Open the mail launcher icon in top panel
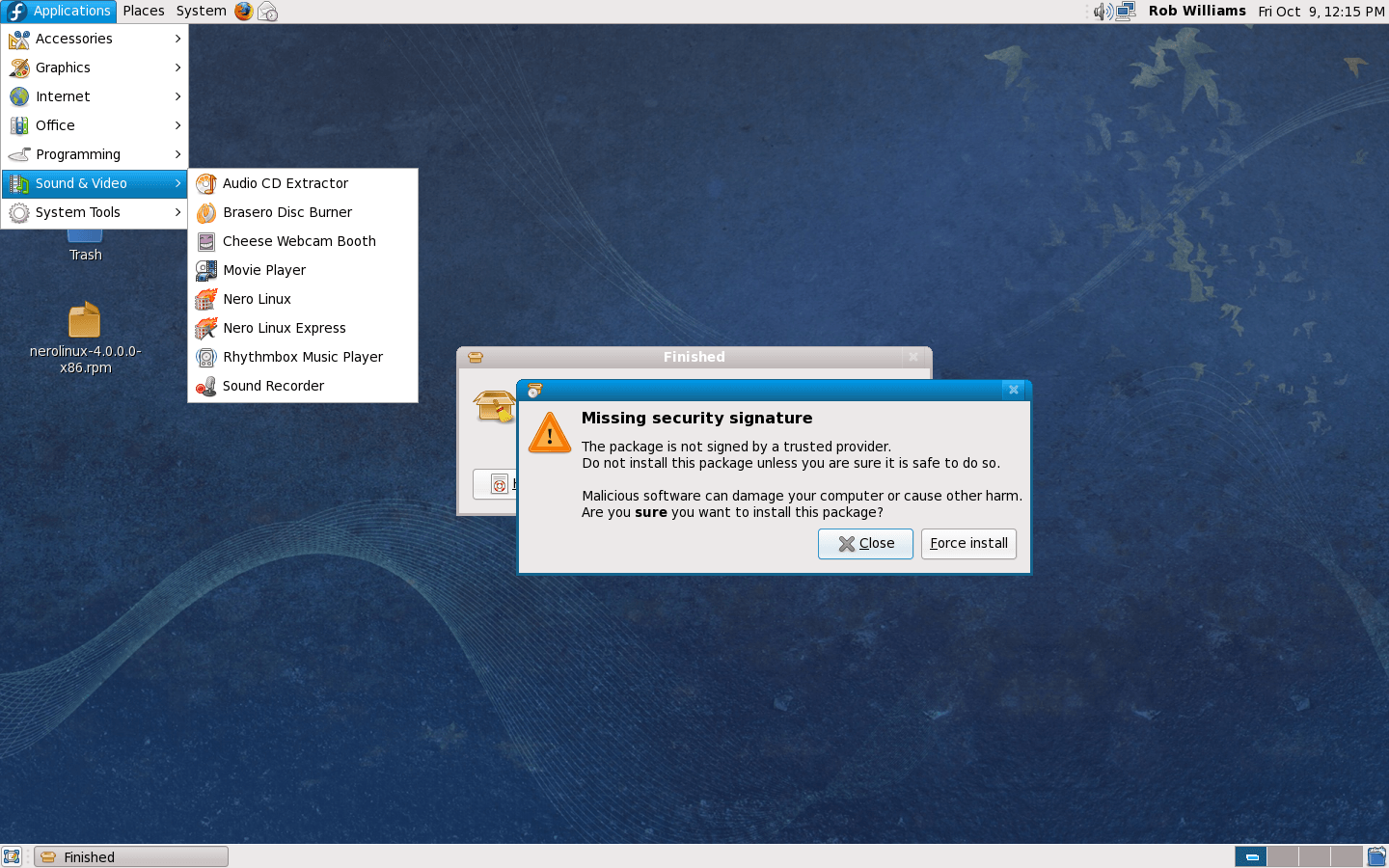Screen dimensions: 1389x868 (268, 12)
